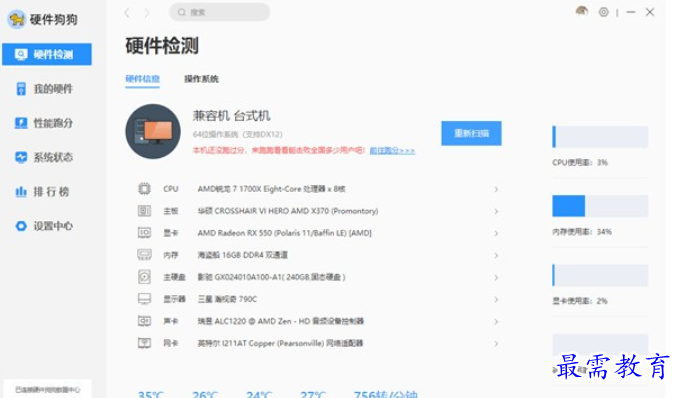
Task: Open the 排行榜 ranking section
Action: (x=47, y=191)
